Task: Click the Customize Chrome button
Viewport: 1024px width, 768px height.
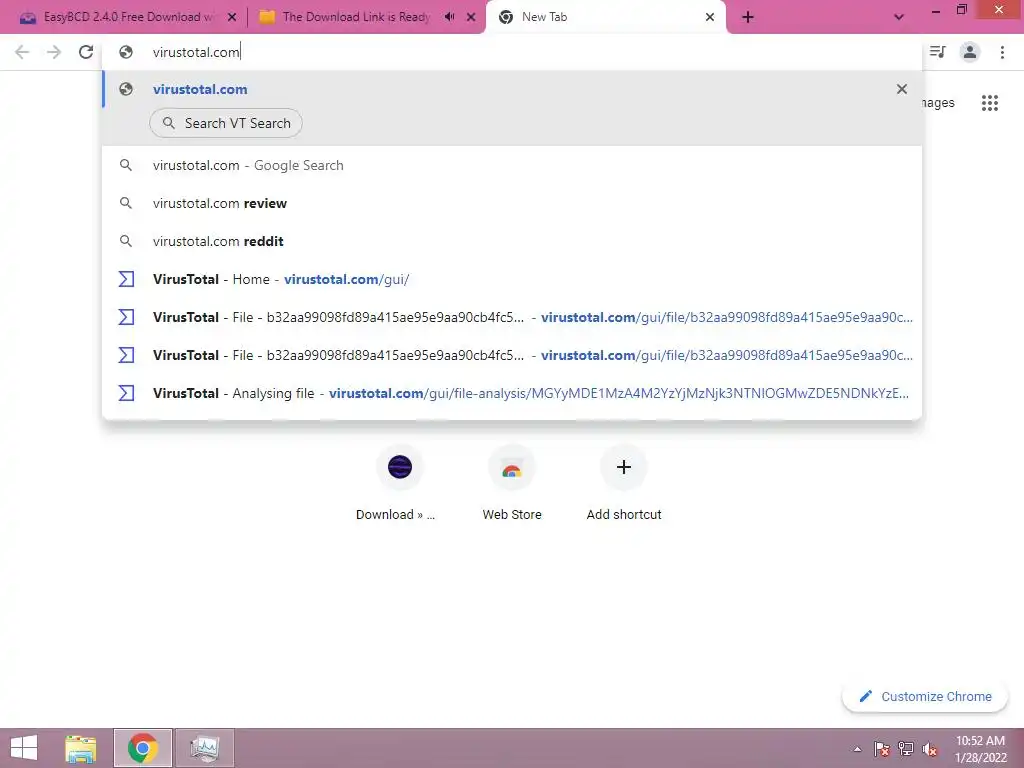Action: tap(925, 696)
